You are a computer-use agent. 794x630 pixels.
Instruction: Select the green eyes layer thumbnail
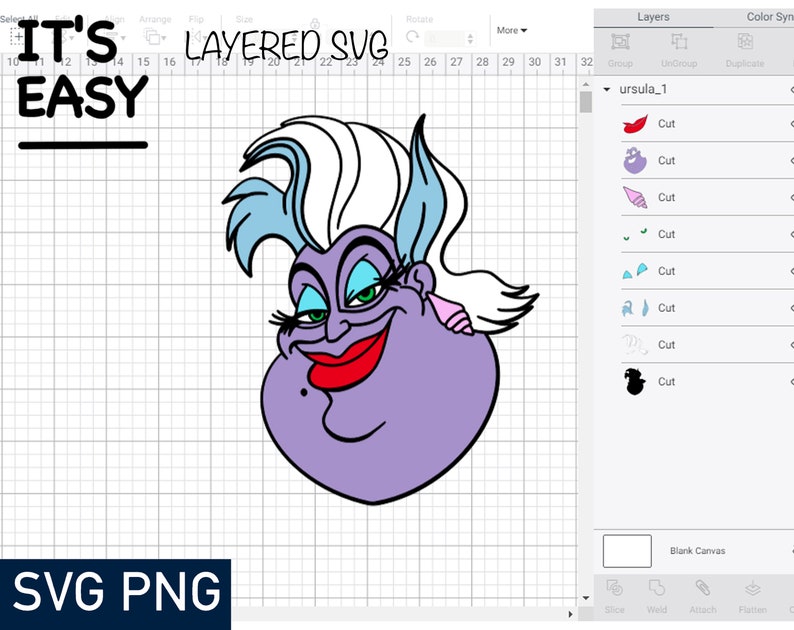(x=635, y=233)
